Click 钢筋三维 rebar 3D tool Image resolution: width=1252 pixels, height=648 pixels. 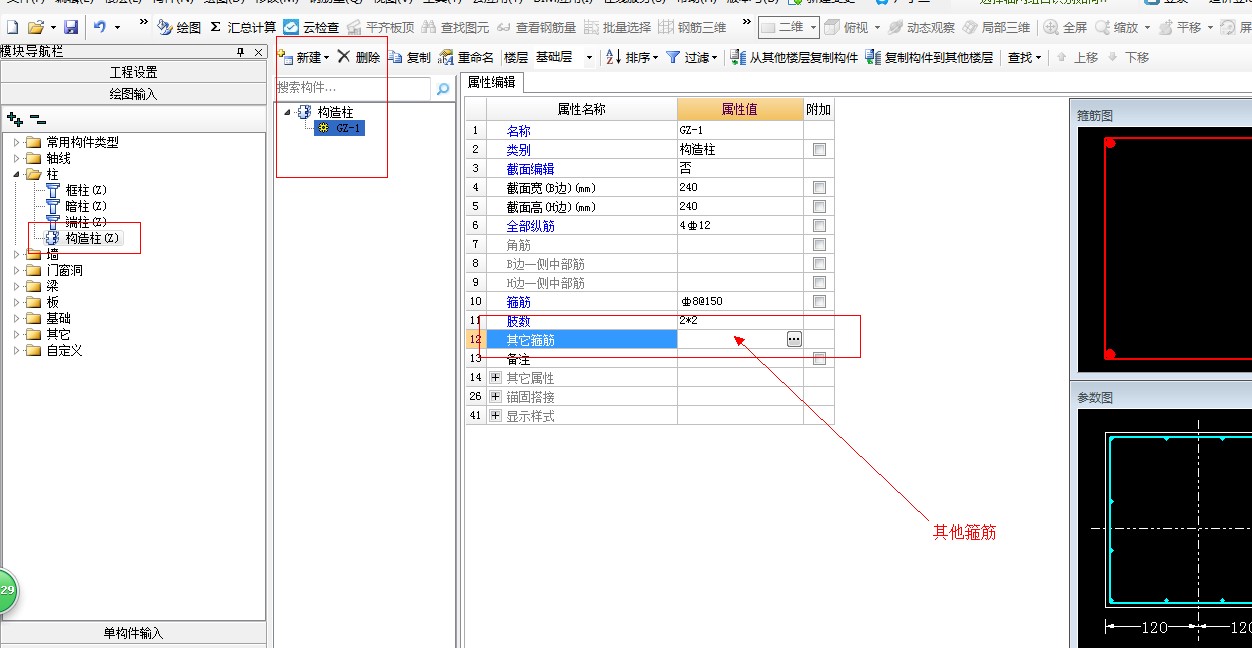(692, 27)
